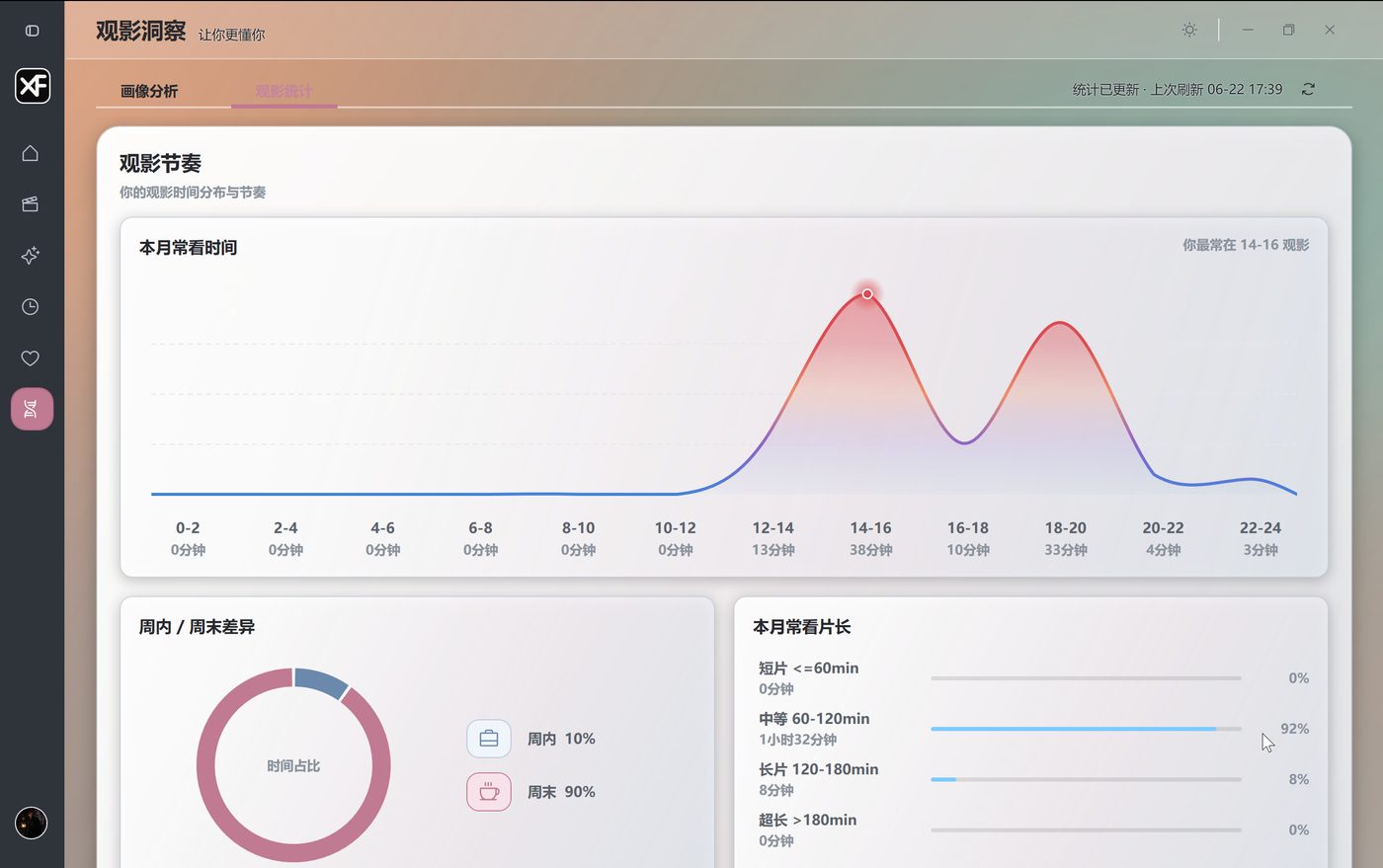1383x868 pixels.
Task: Click the 8分钟 duration under 长片
Action: [x=775, y=790]
